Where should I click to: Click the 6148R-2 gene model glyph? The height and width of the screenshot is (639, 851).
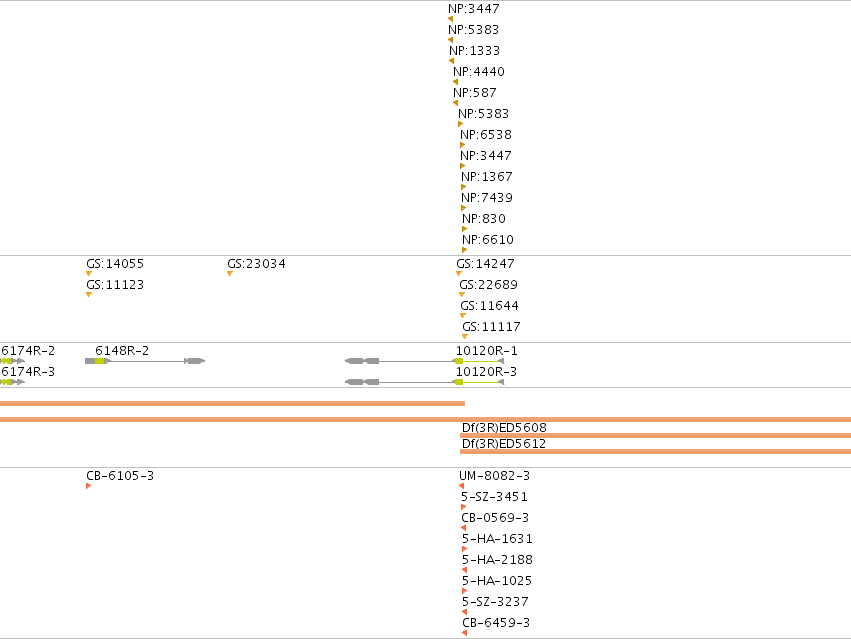(145, 361)
